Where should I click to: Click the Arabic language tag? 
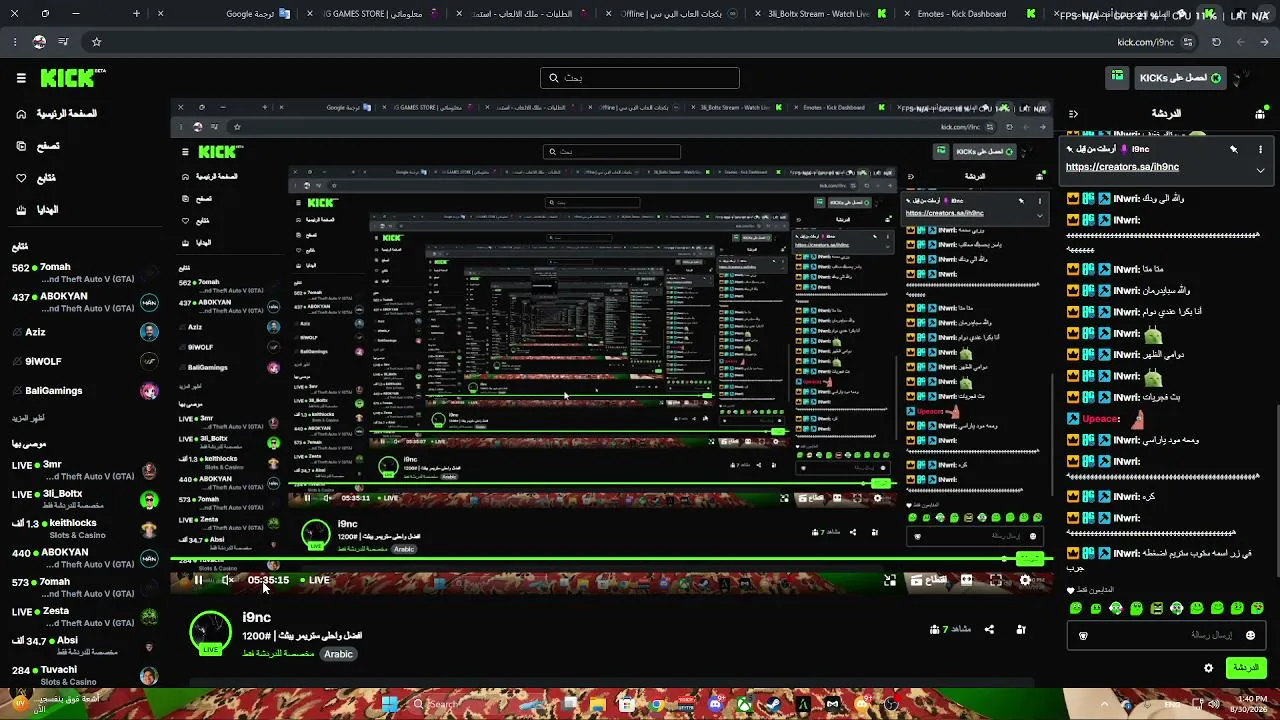pyautogui.click(x=338, y=654)
